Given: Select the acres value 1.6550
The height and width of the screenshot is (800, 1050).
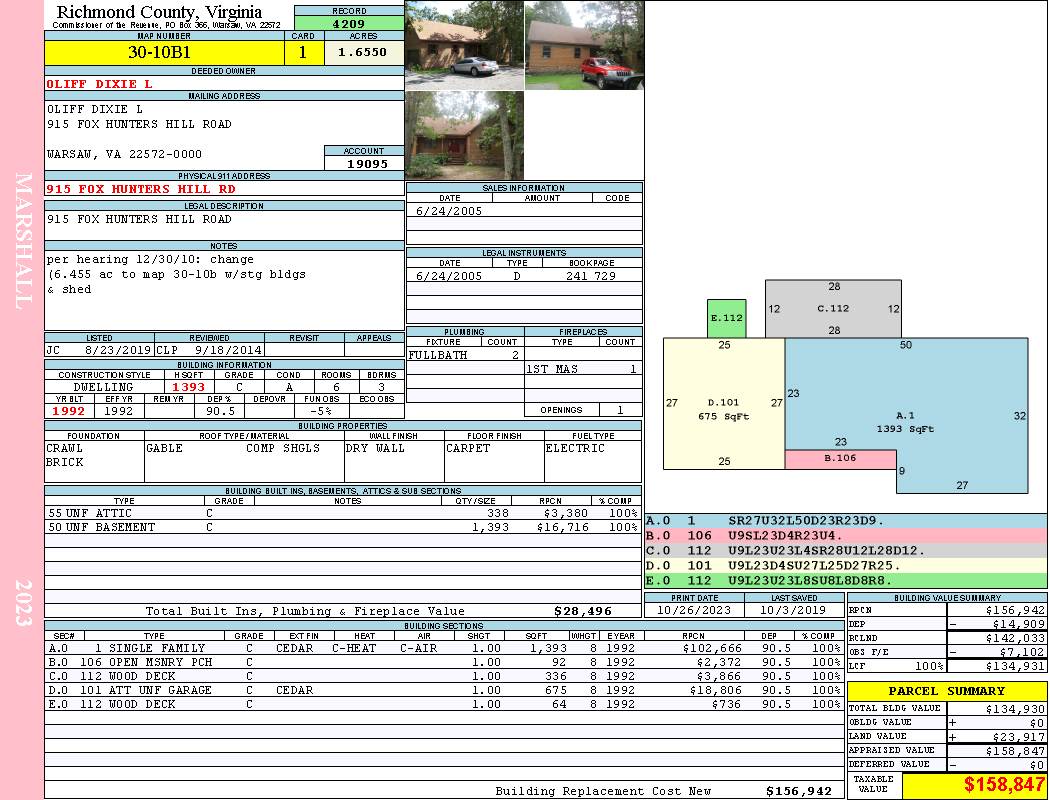Looking at the screenshot, I should pos(363,53).
